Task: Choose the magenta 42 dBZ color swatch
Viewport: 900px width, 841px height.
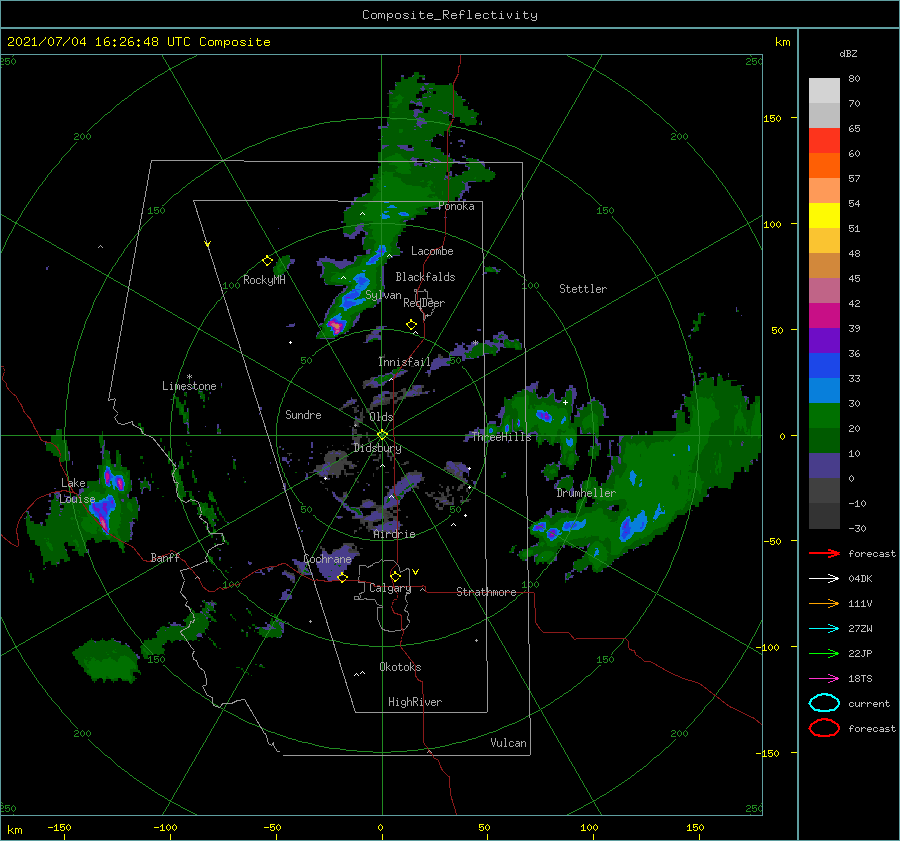Action: [824, 315]
